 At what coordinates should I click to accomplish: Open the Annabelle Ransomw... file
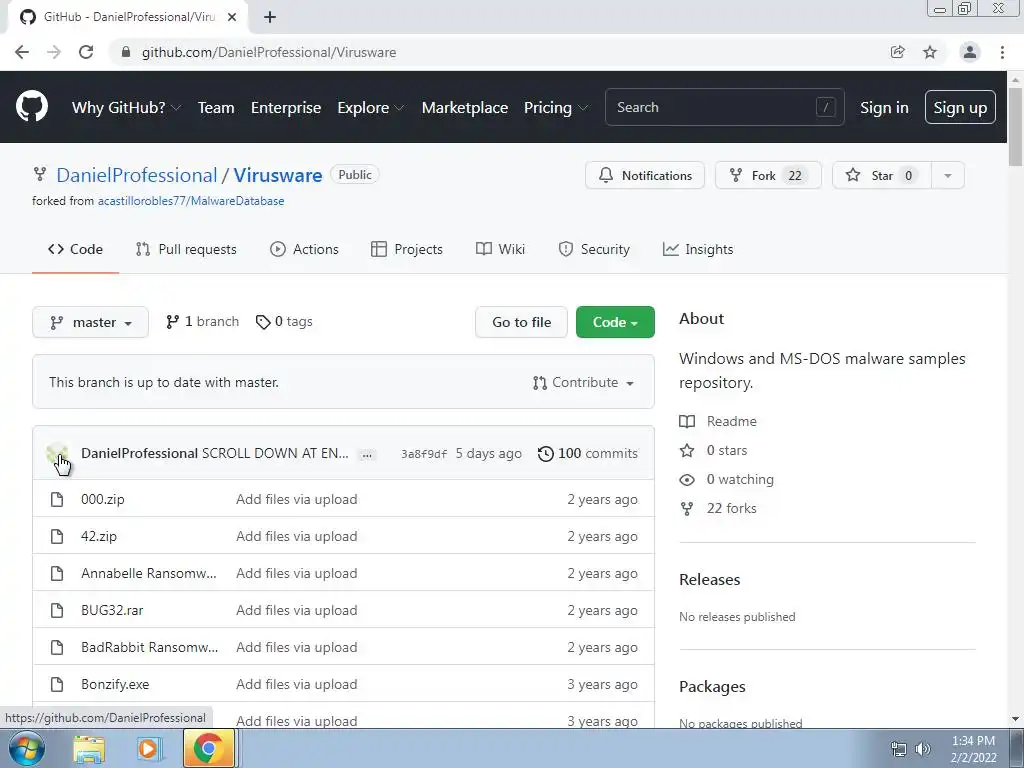click(x=149, y=573)
